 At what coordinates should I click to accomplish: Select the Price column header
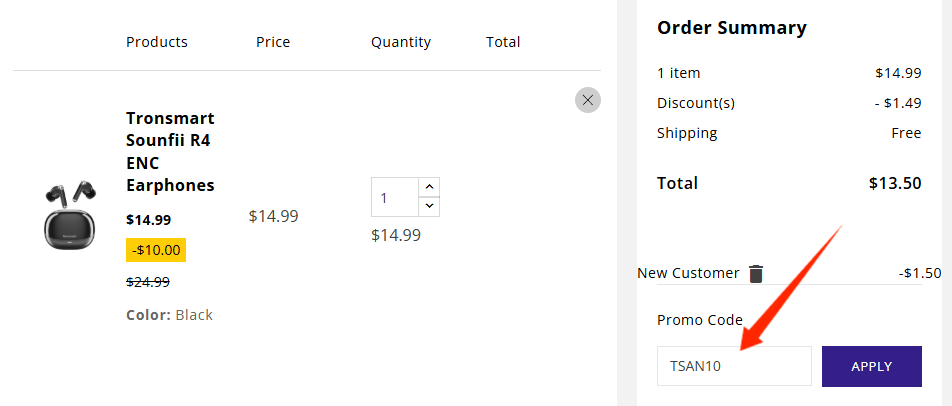click(273, 42)
